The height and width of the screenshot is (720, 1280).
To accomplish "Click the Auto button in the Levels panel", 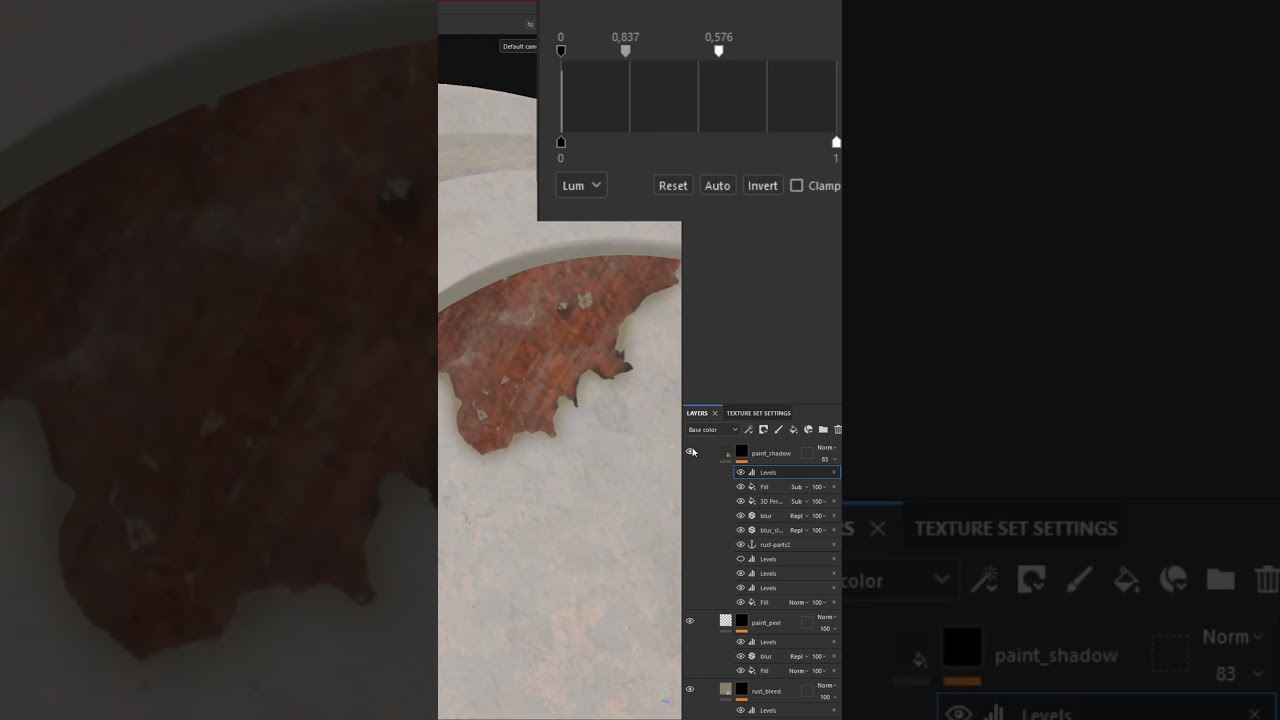I will pos(718,185).
